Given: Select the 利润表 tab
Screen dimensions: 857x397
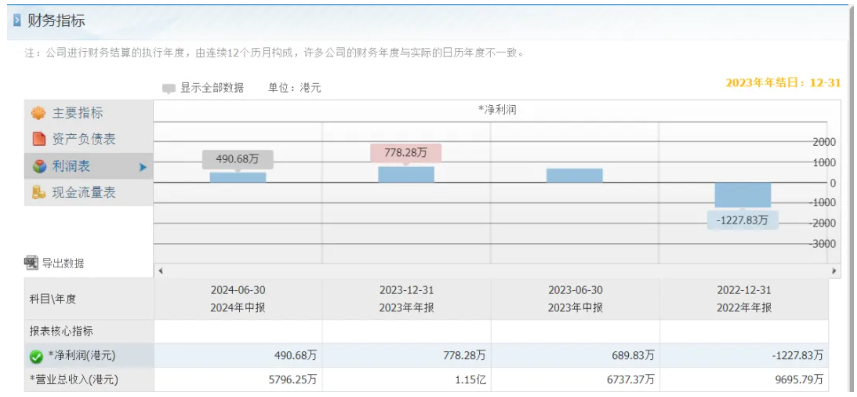Looking at the screenshot, I should (89, 166).
